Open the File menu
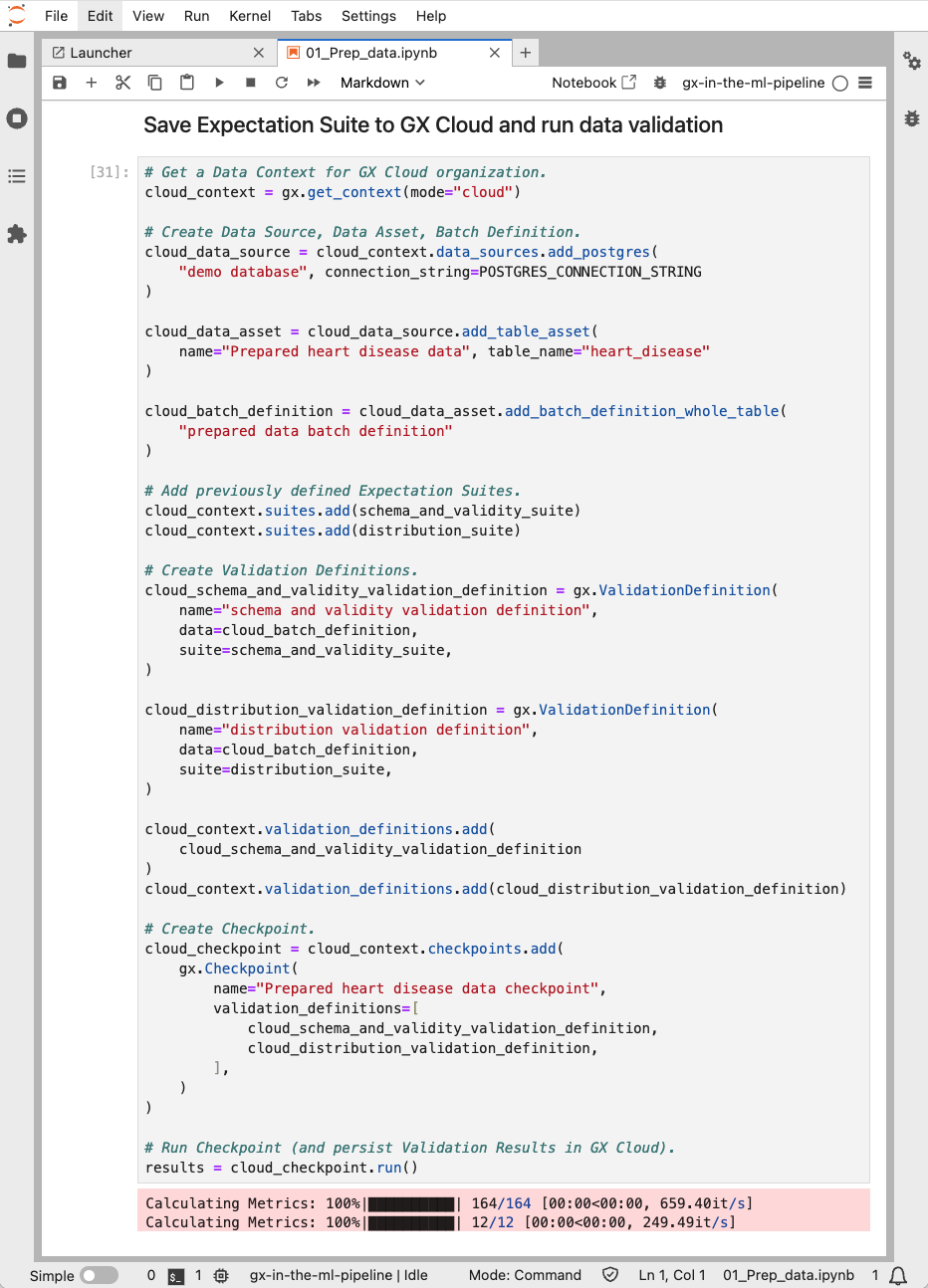 [57, 16]
